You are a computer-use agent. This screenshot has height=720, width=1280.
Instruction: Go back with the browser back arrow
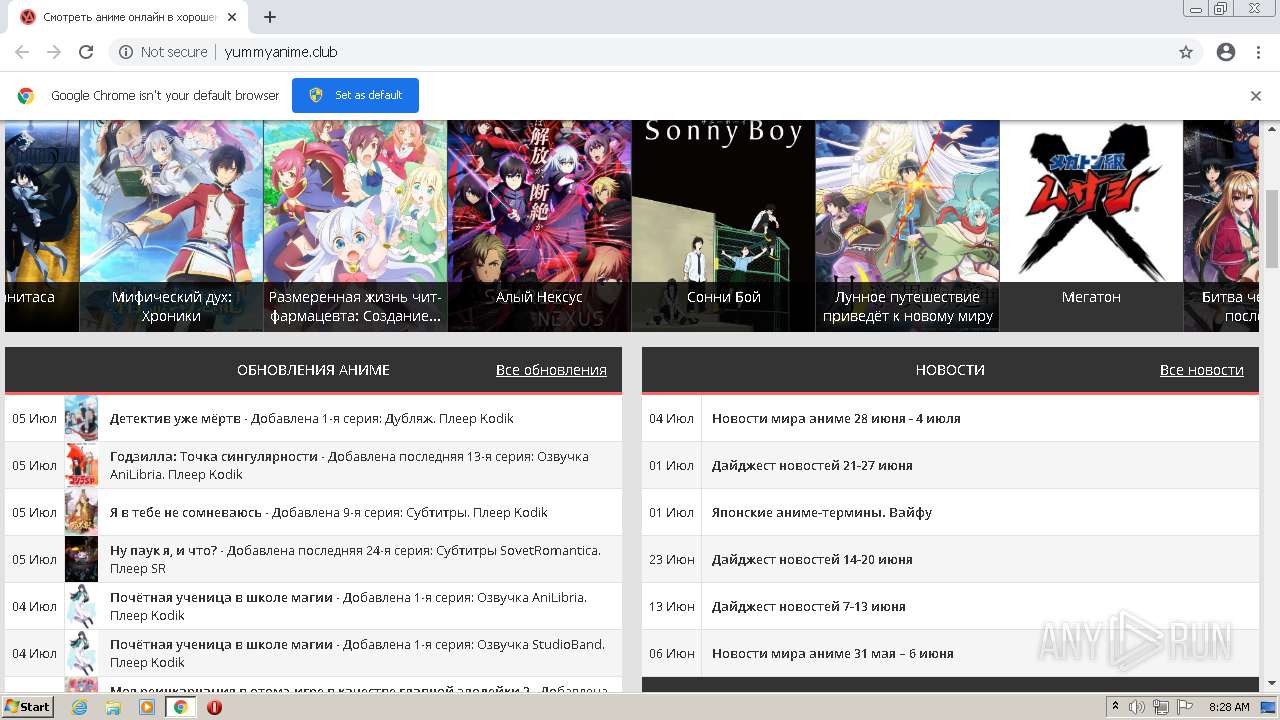22,52
